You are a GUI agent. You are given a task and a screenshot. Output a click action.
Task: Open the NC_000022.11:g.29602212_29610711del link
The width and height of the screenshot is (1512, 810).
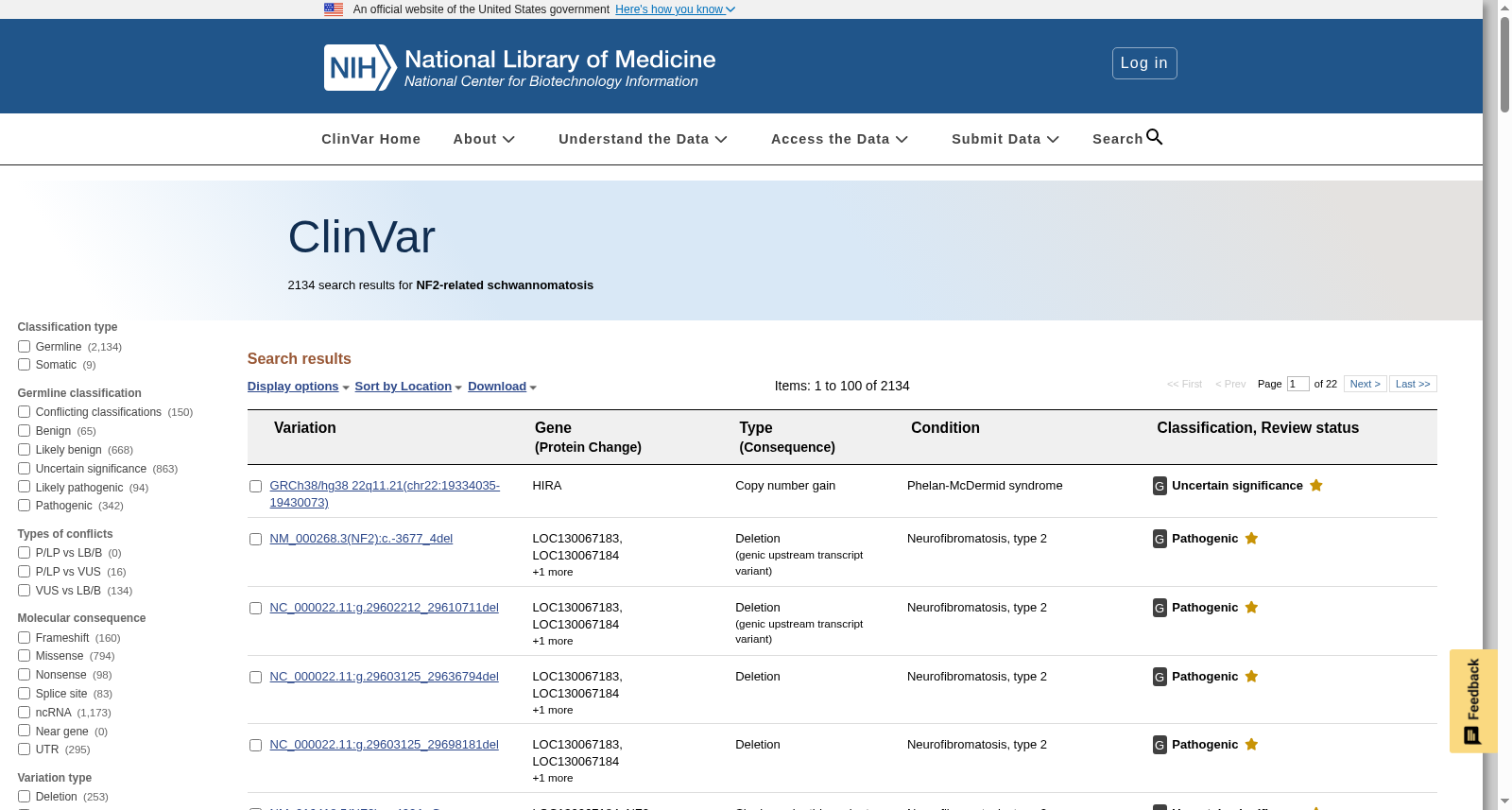pyautogui.click(x=384, y=608)
